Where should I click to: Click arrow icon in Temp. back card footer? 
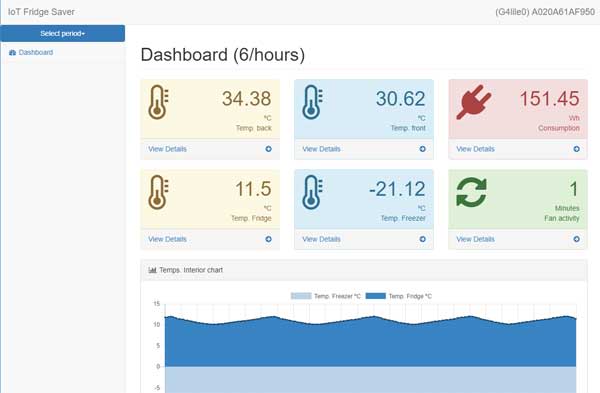pyautogui.click(x=269, y=149)
